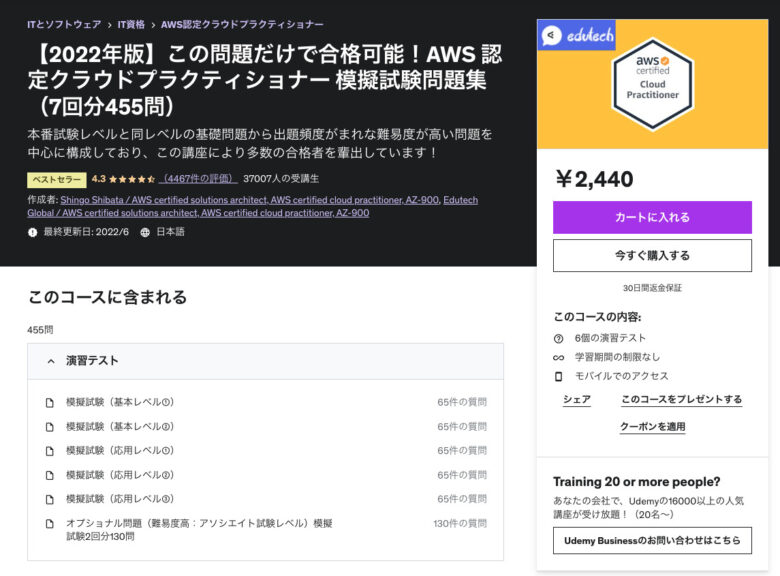This screenshot has height=576, width=780.
Task: Click the last-updated alert icon beside 最終更新日
Action: tap(32, 232)
